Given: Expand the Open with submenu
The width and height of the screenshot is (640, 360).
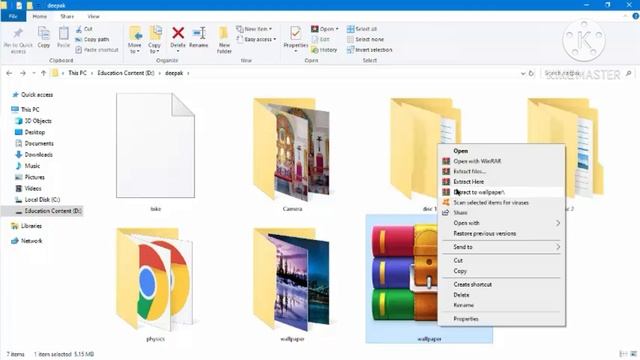Looking at the screenshot, I should [502, 223].
